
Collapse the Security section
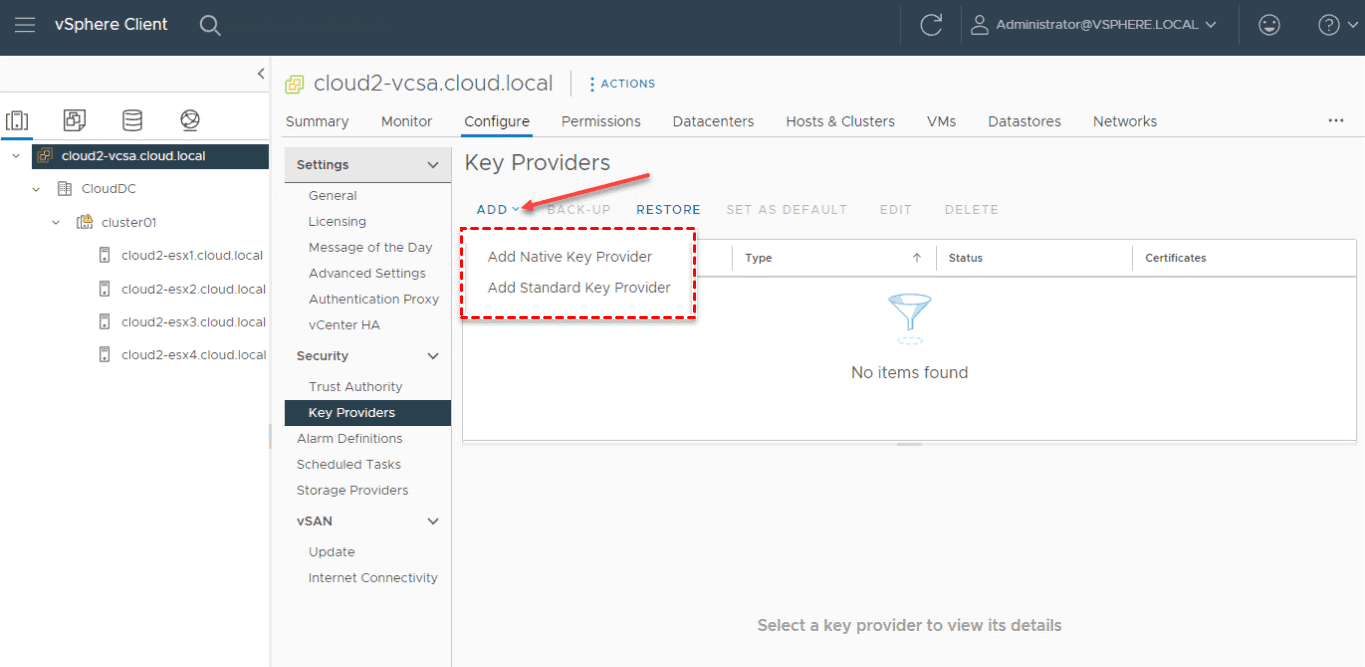[433, 356]
